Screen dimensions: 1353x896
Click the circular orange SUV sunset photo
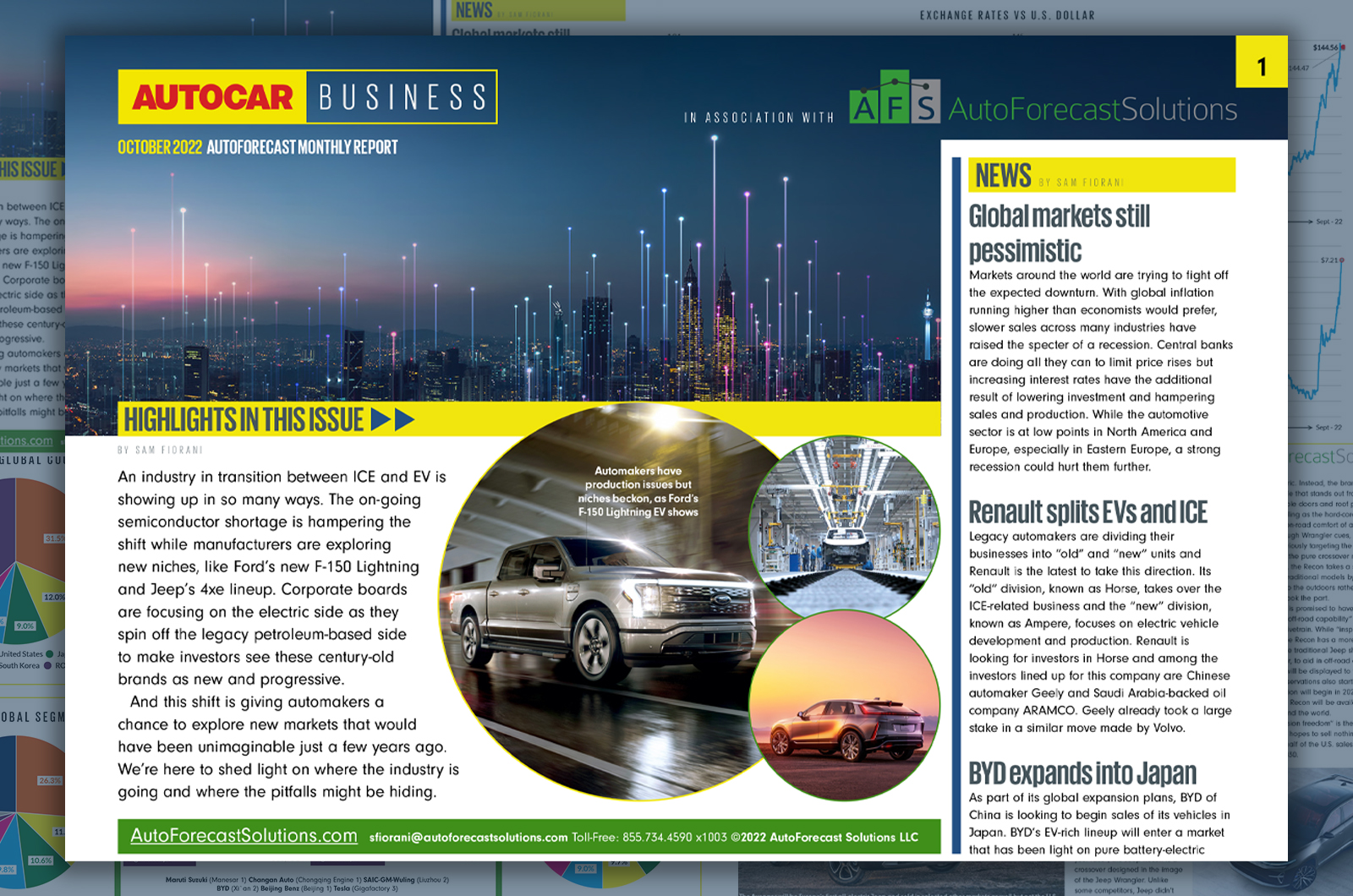click(x=845, y=705)
